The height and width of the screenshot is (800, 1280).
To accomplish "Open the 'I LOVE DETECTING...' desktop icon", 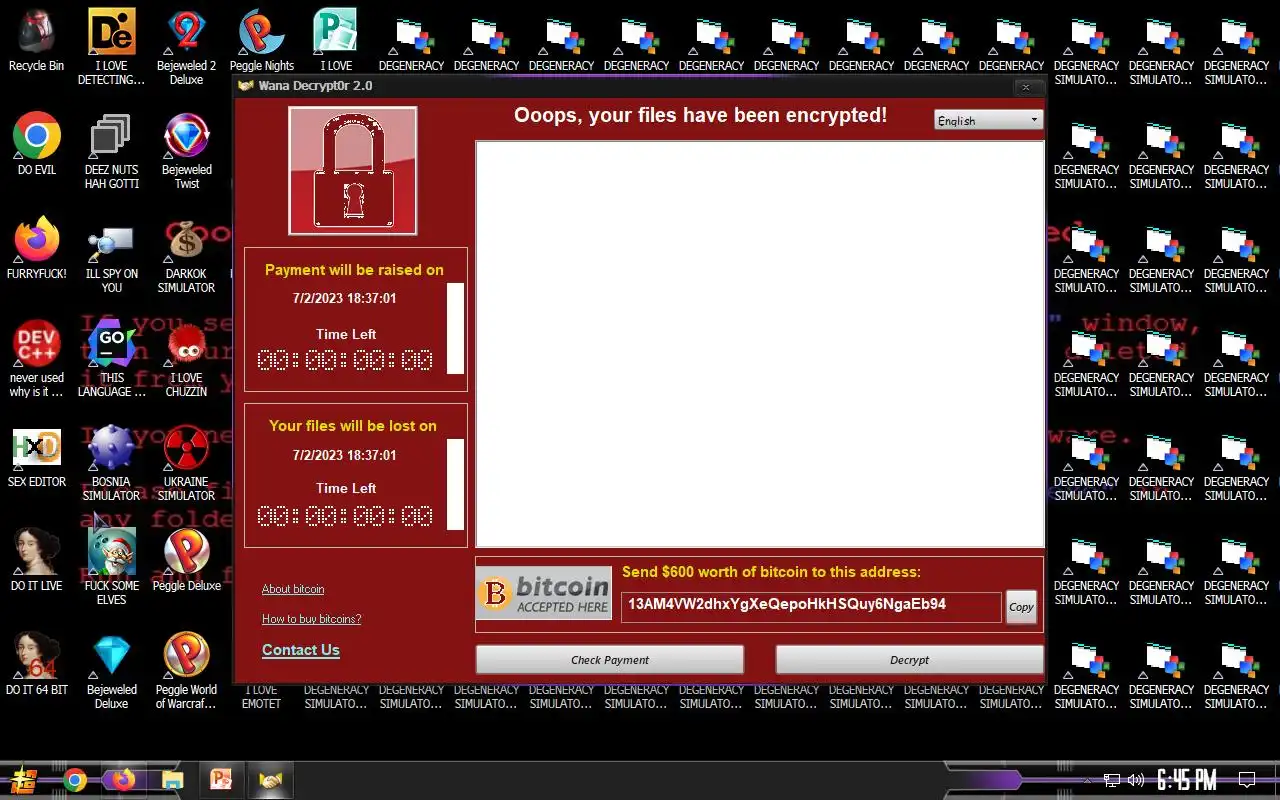I will click(x=111, y=46).
